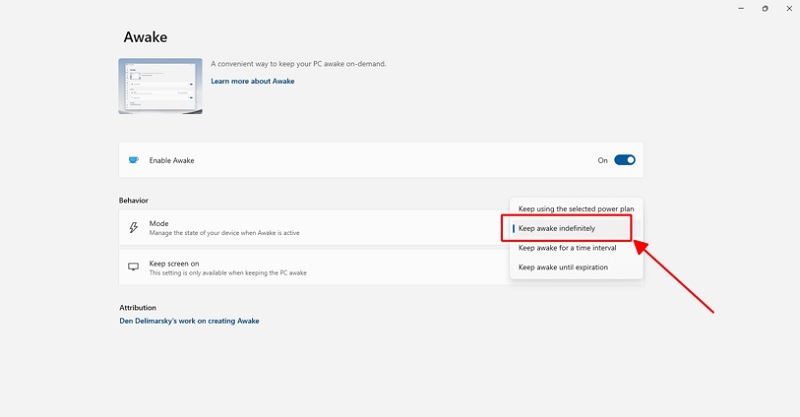
Task: Click the 'Behavior' section heading
Action: point(135,200)
